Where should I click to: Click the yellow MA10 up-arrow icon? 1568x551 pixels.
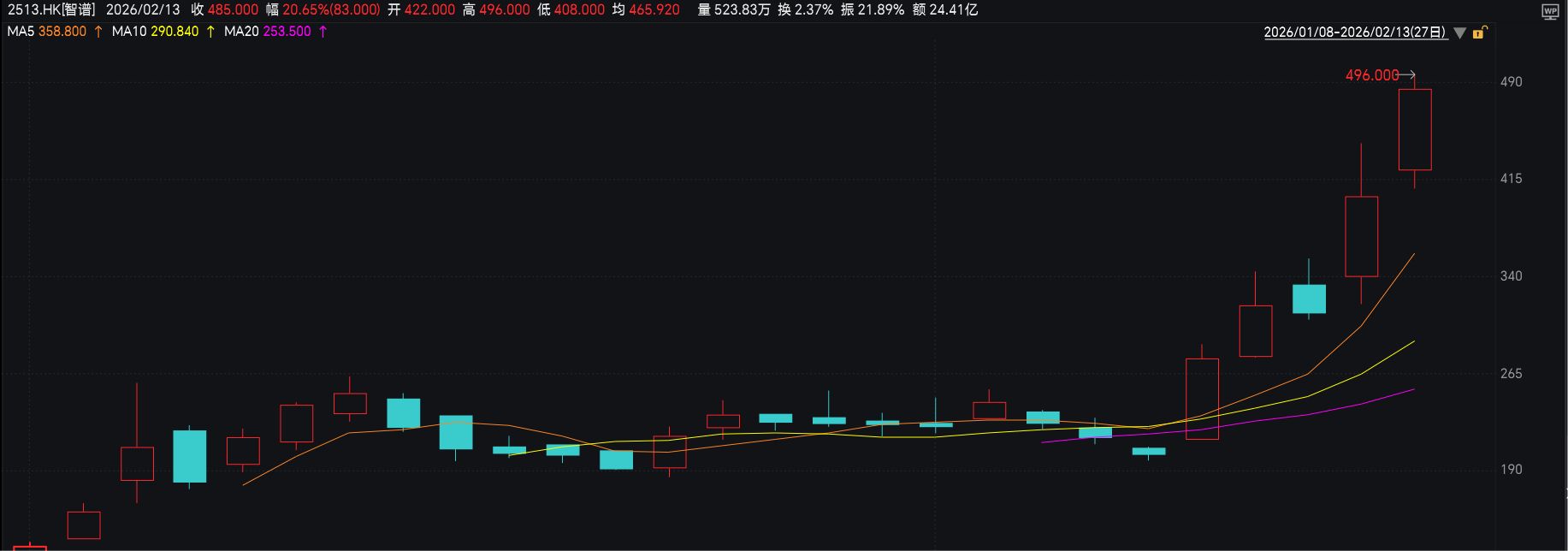(x=210, y=32)
